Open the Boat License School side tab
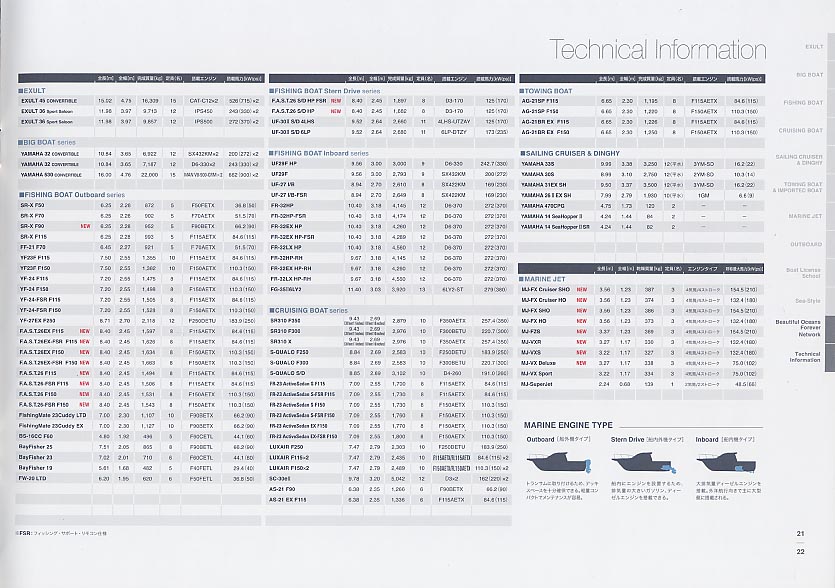The image size is (835, 588). tap(803, 273)
